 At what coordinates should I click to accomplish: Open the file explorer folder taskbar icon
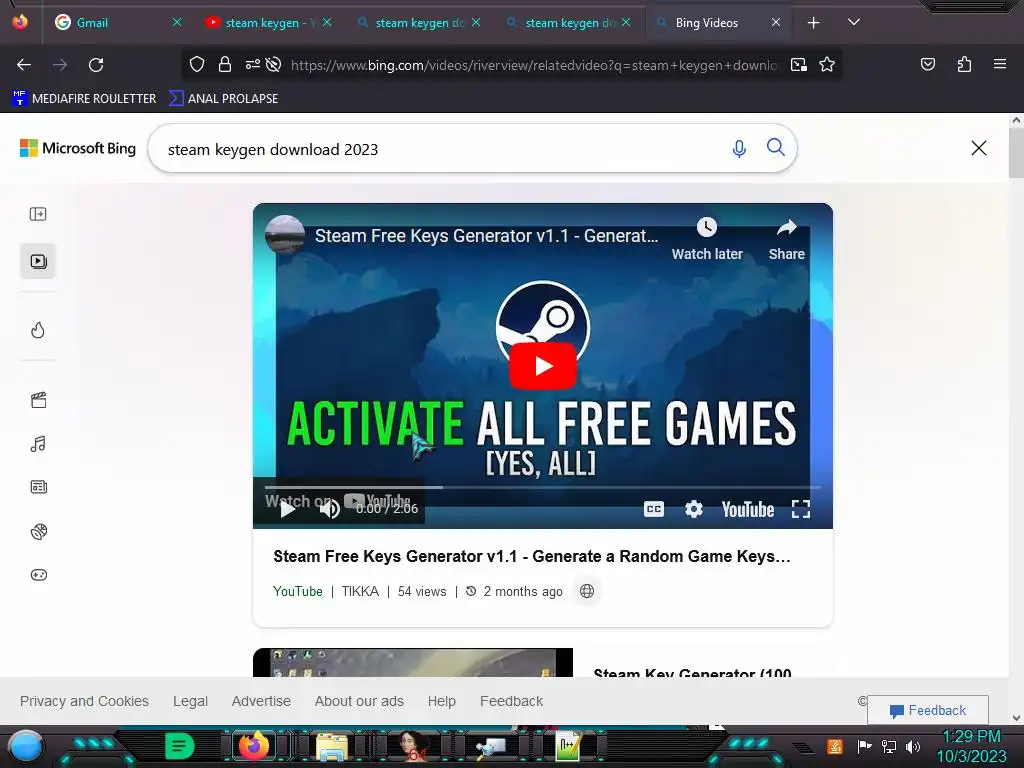pos(332,746)
